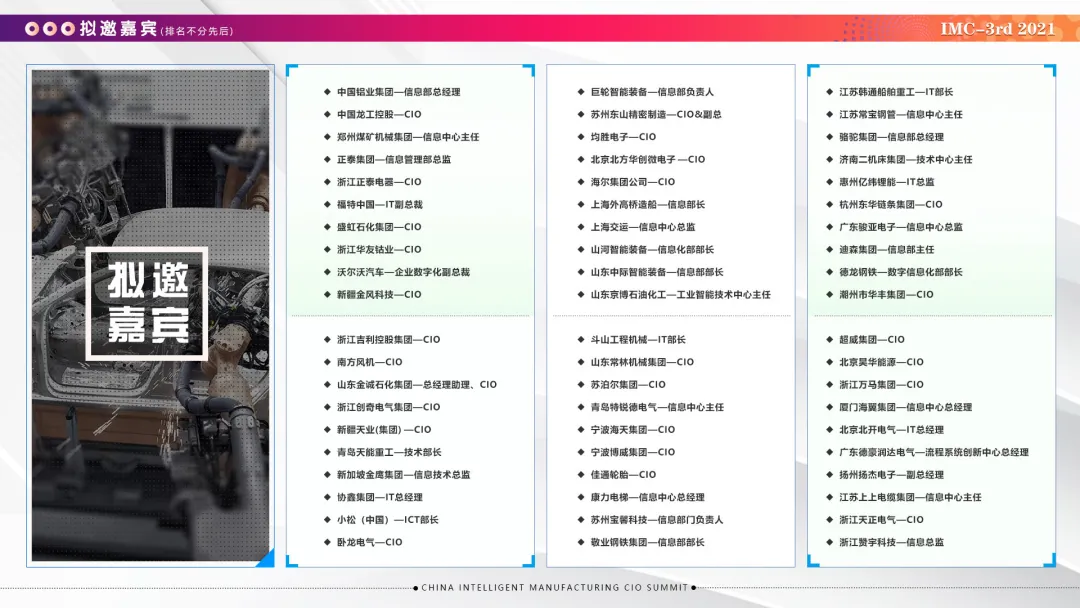Select 浙江赞宇科技—信息总监 entry
This screenshot has width=1080, height=608.
[891, 543]
